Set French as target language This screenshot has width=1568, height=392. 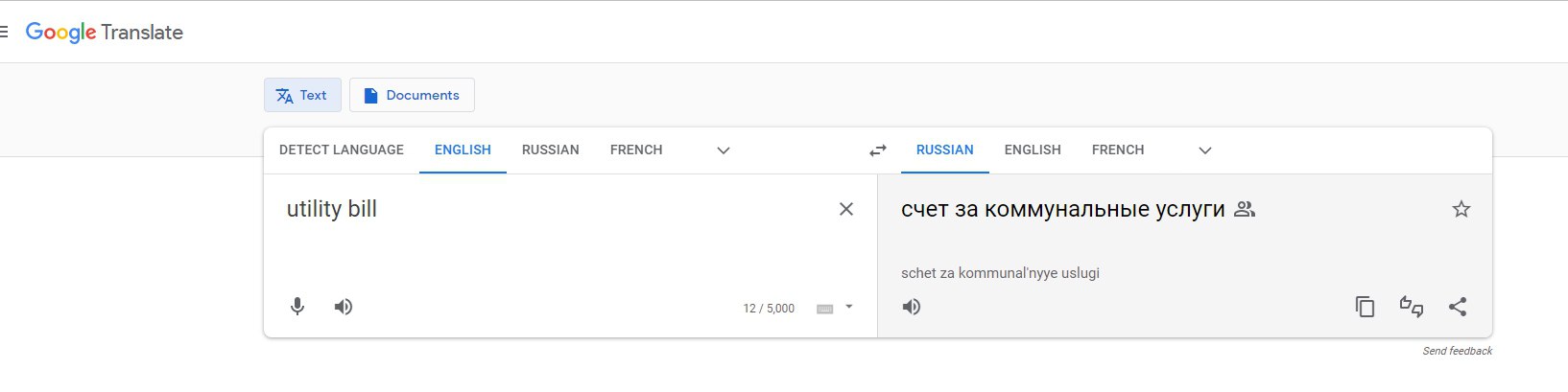(x=1118, y=150)
